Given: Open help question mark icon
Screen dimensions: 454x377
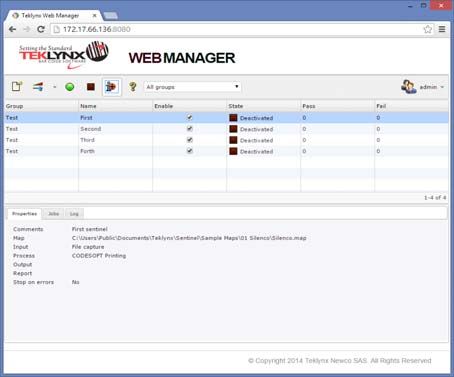Looking at the screenshot, I should coord(133,87).
